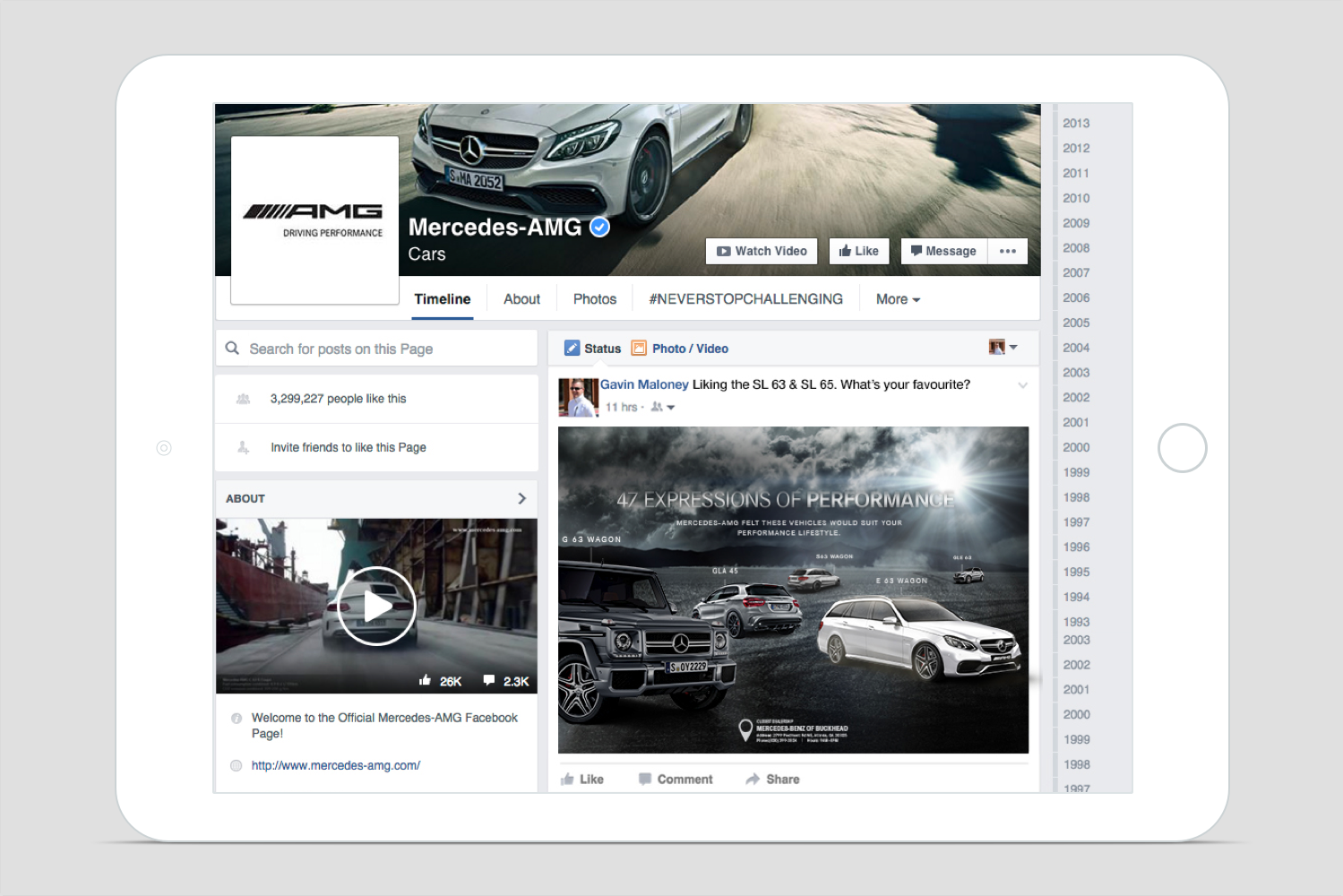Viewport: 1343px width, 896px height.
Task: Jump to 1996 in the timeline
Action: pos(1076,547)
